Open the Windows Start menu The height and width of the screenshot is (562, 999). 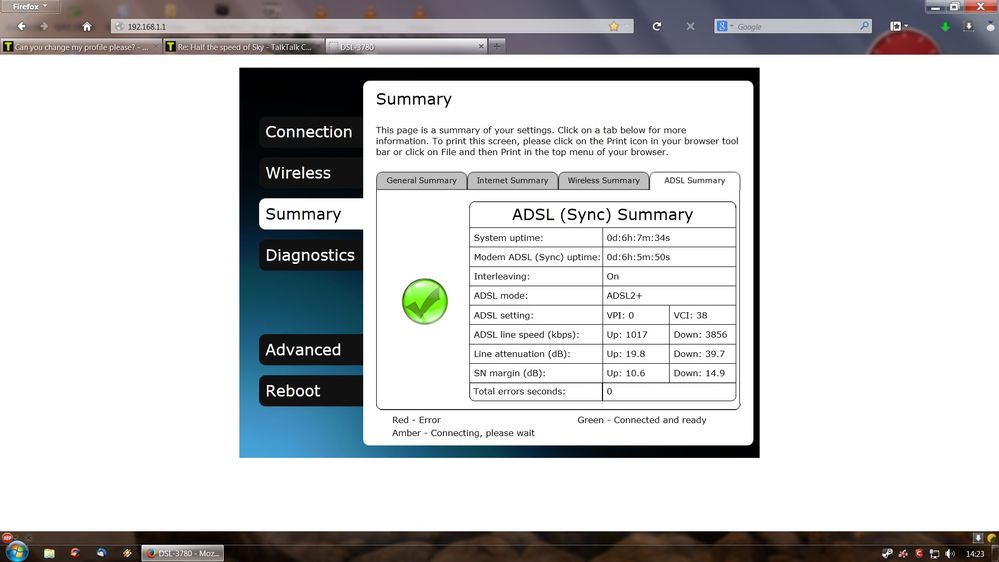15,552
